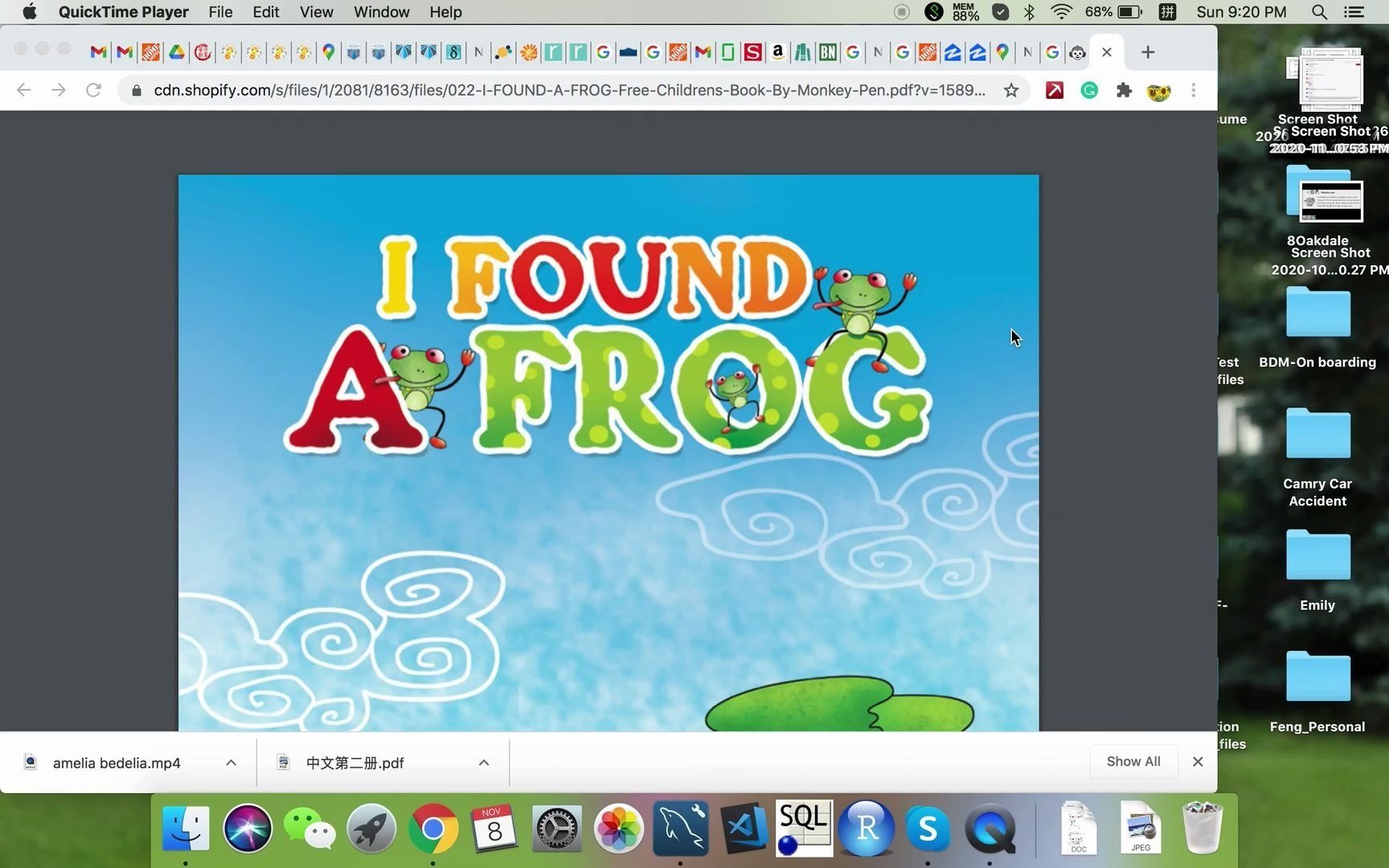Open the Apple menu

point(29,12)
